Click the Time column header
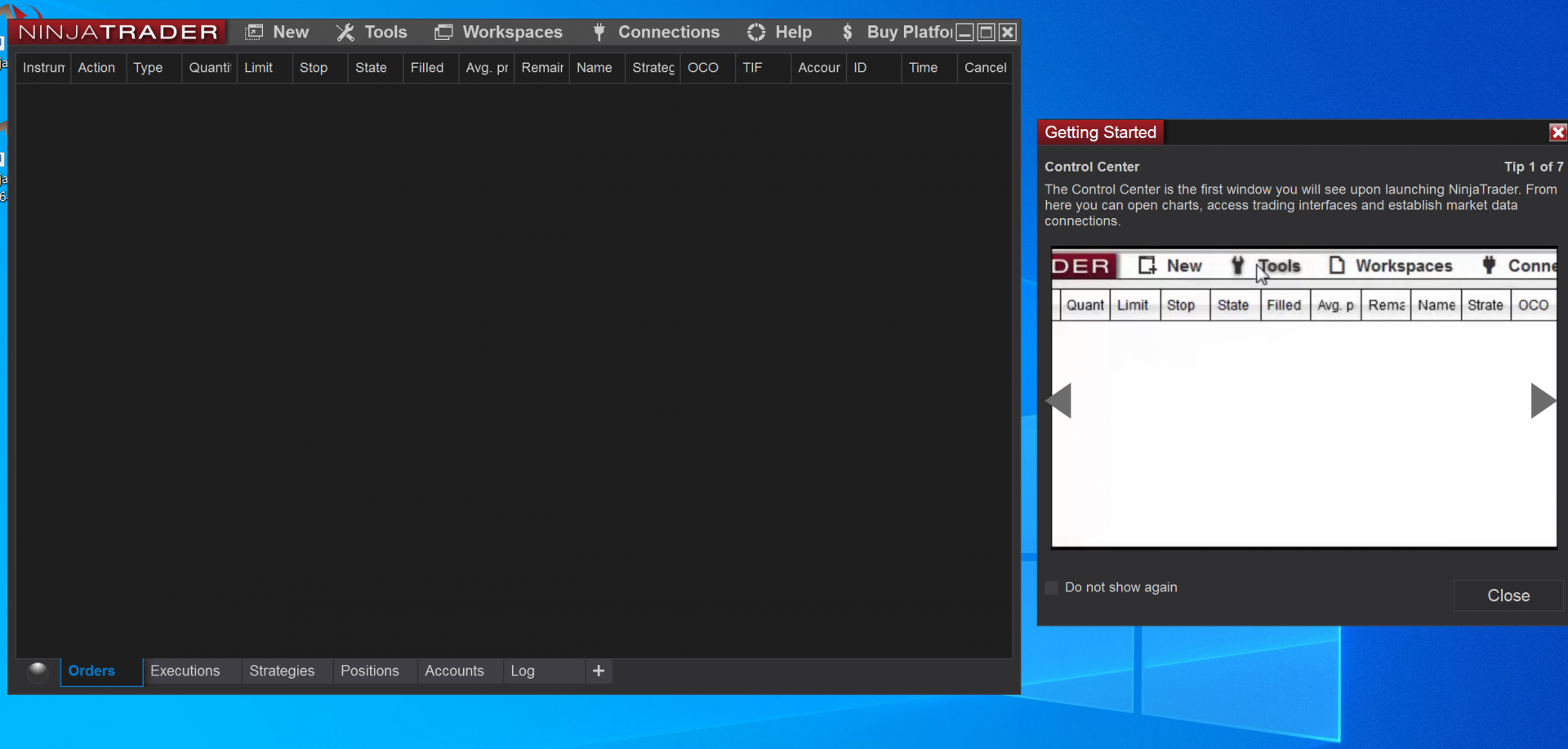This screenshot has height=749, width=1568. (929, 68)
